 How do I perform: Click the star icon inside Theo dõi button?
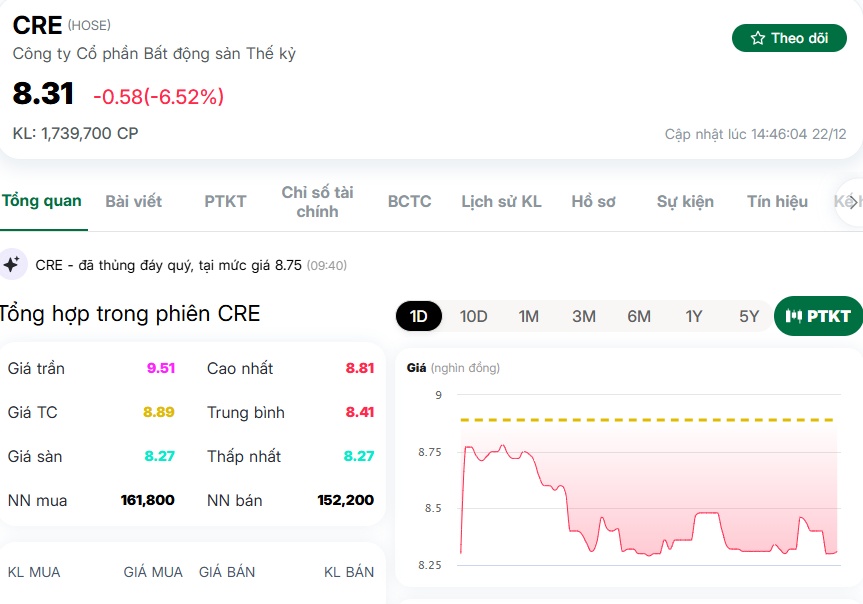(758, 38)
